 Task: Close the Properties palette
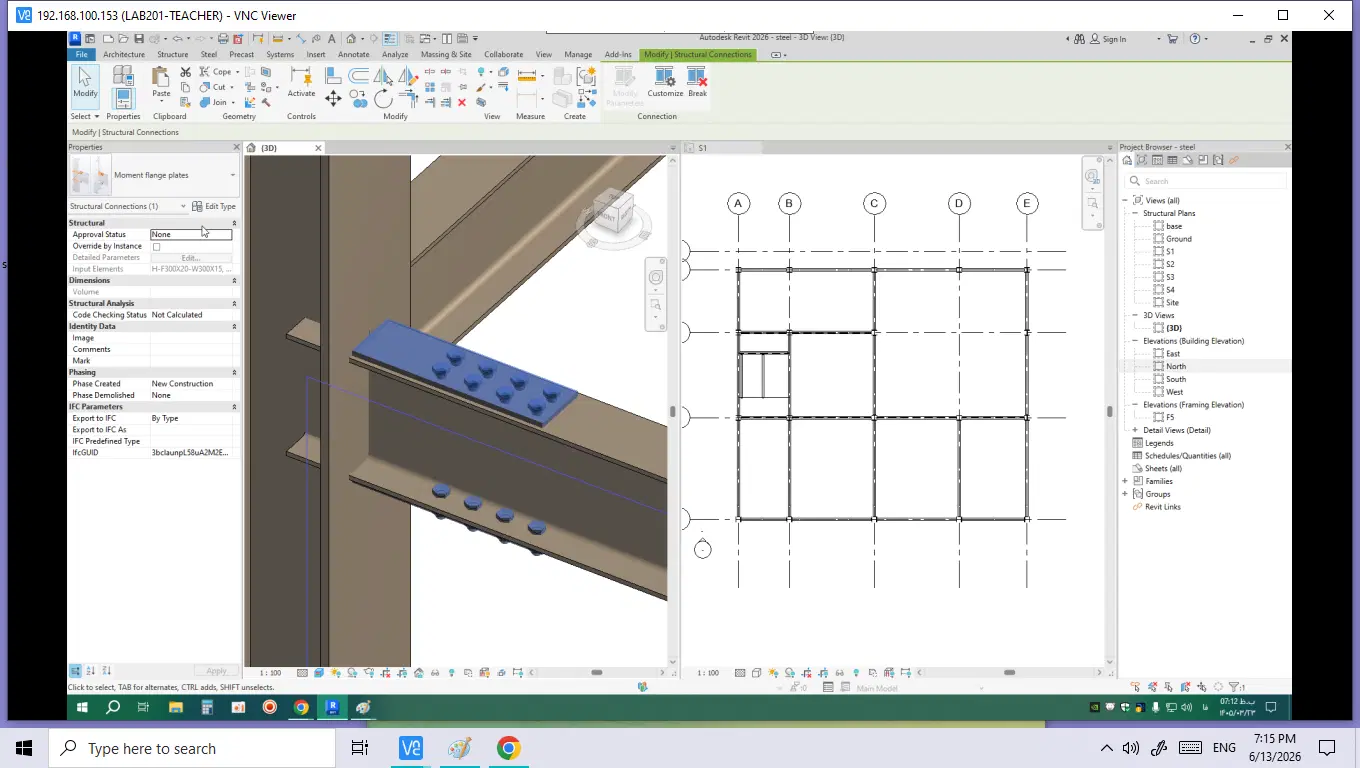point(236,147)
